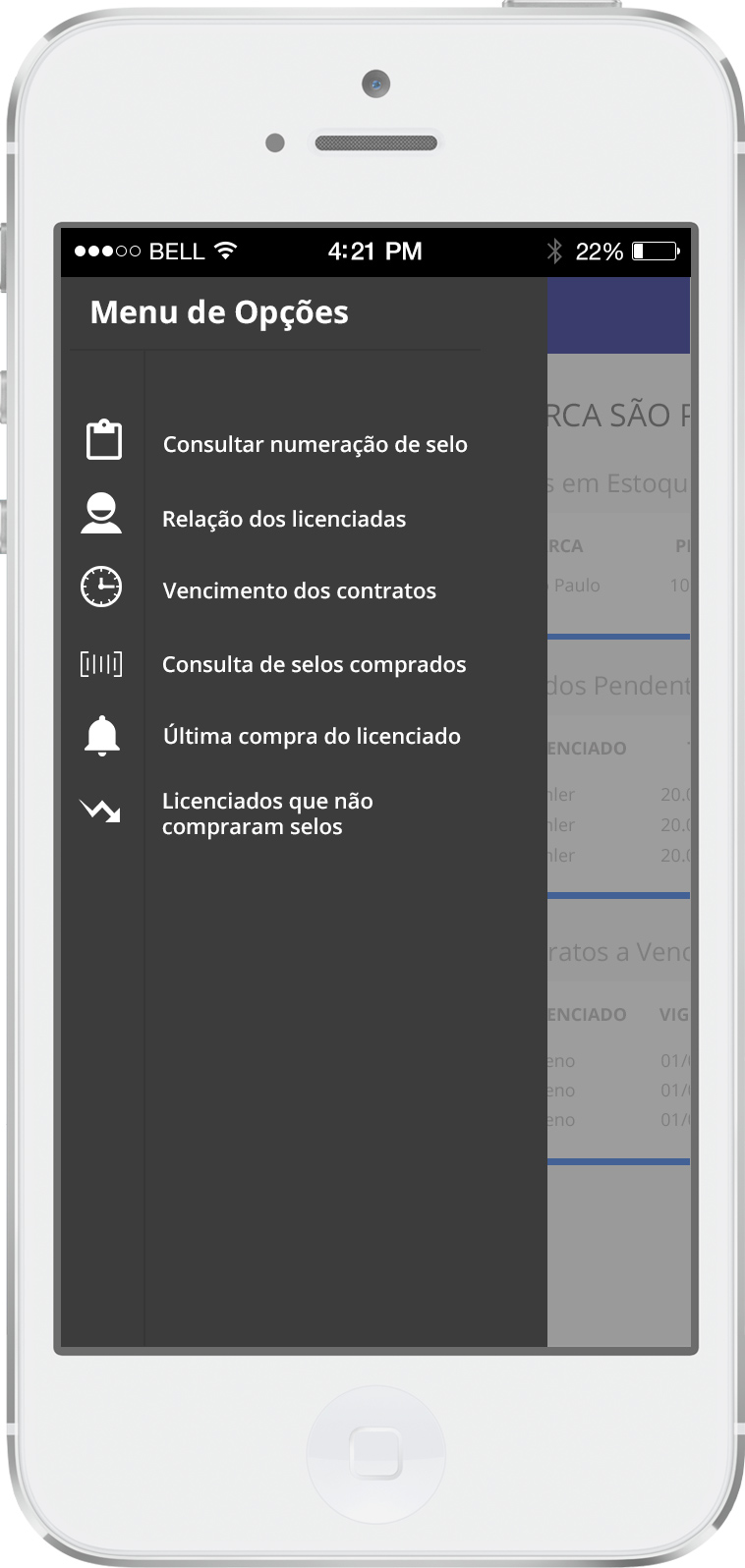
Task: Select Relação dos licenciadas menu entry
Action: point(284,519)
